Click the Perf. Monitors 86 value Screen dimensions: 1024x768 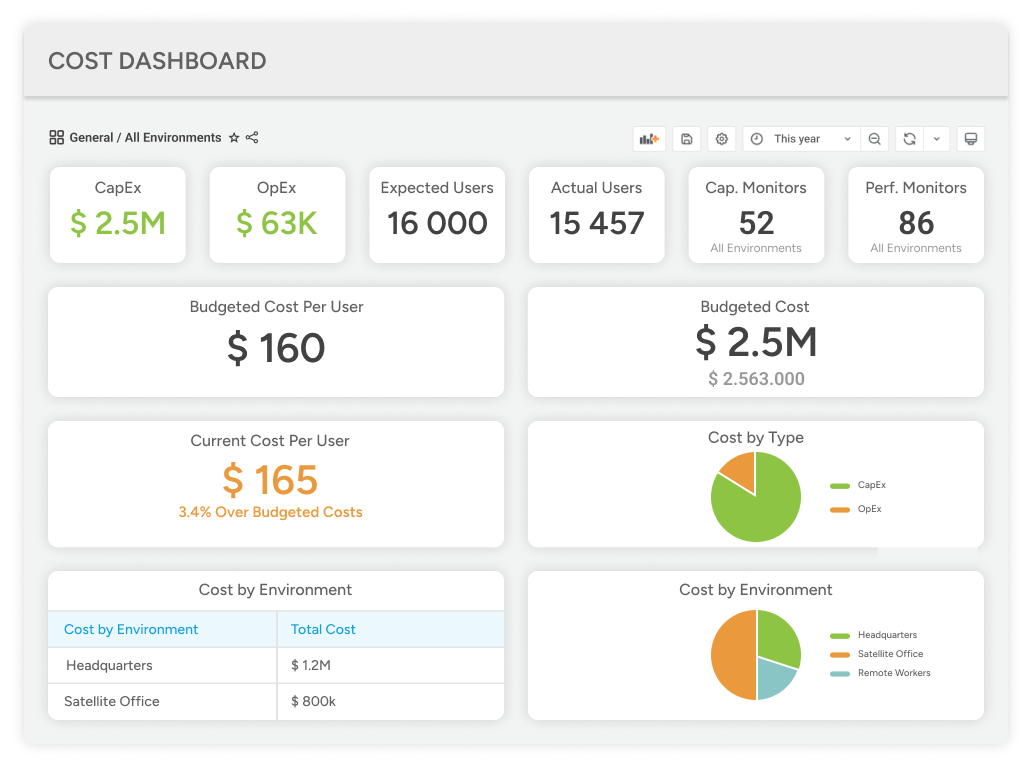pyautogui.click(x=916, y=223)
